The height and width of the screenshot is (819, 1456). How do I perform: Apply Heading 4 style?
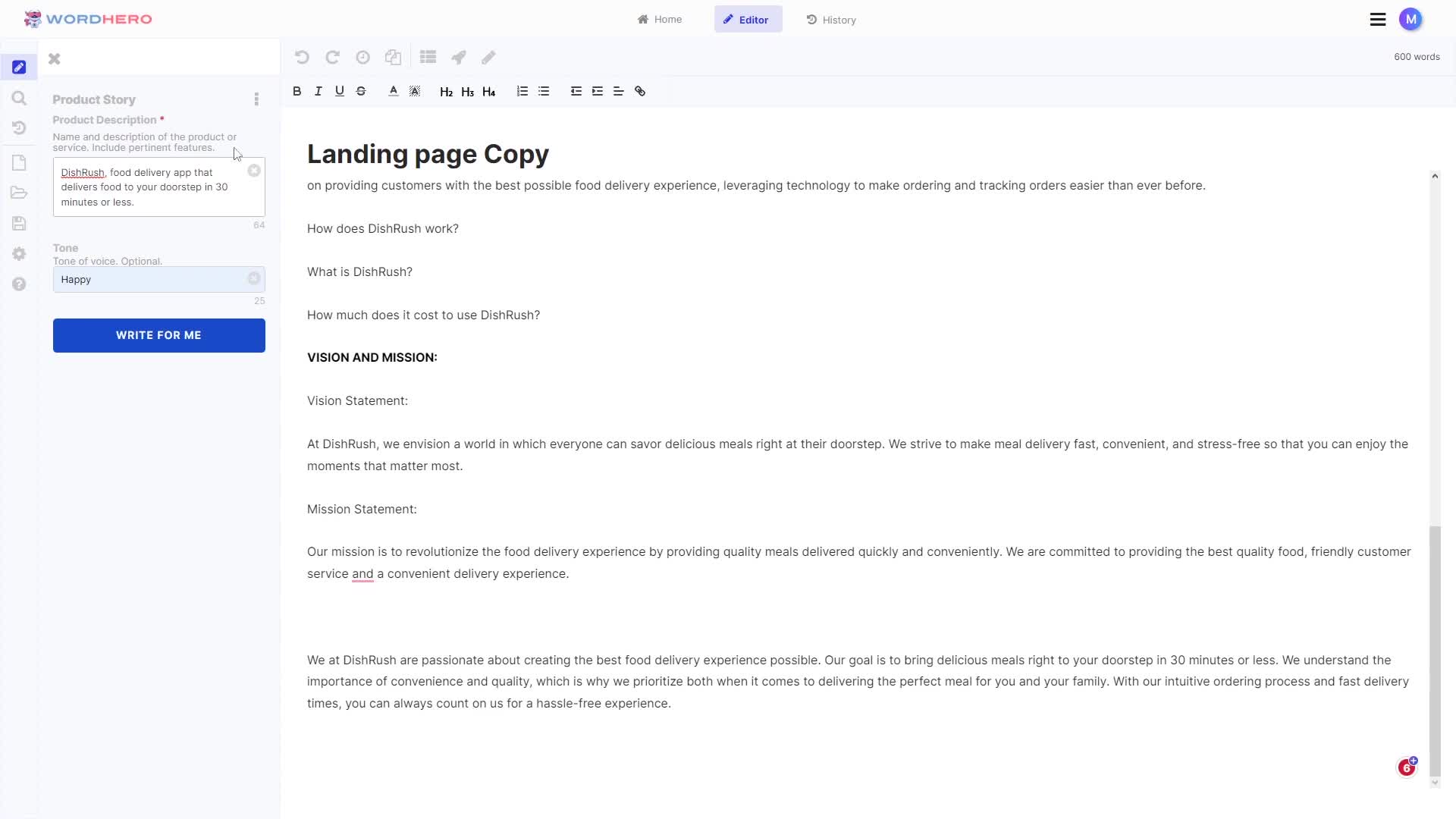(489, 92)
